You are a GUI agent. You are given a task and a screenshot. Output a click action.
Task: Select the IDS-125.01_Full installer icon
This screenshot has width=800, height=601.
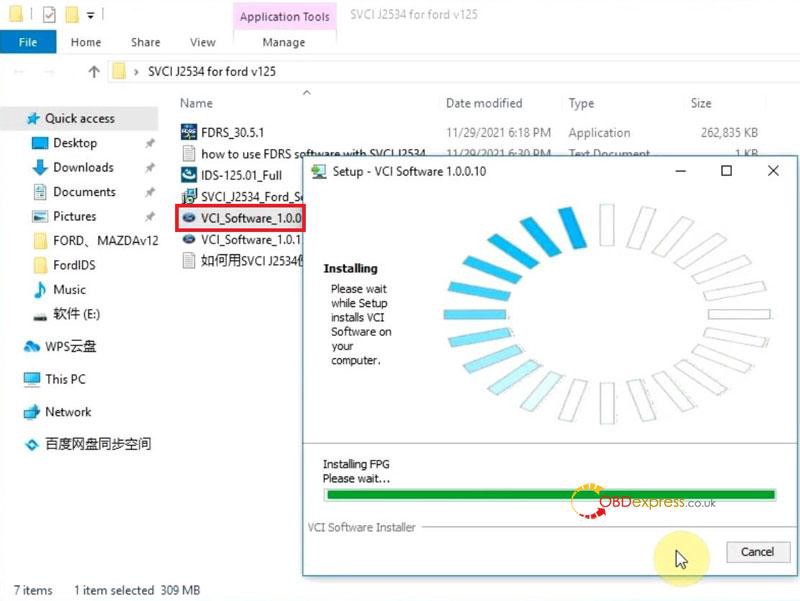189,175
